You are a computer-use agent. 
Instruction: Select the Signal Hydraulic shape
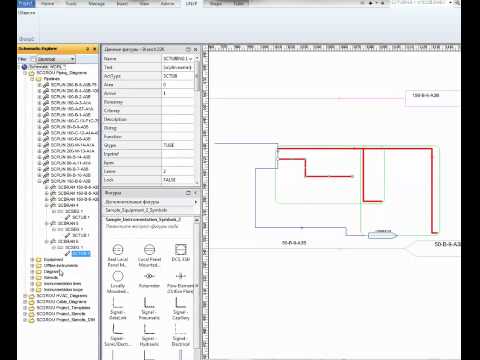tap(149, 335)
